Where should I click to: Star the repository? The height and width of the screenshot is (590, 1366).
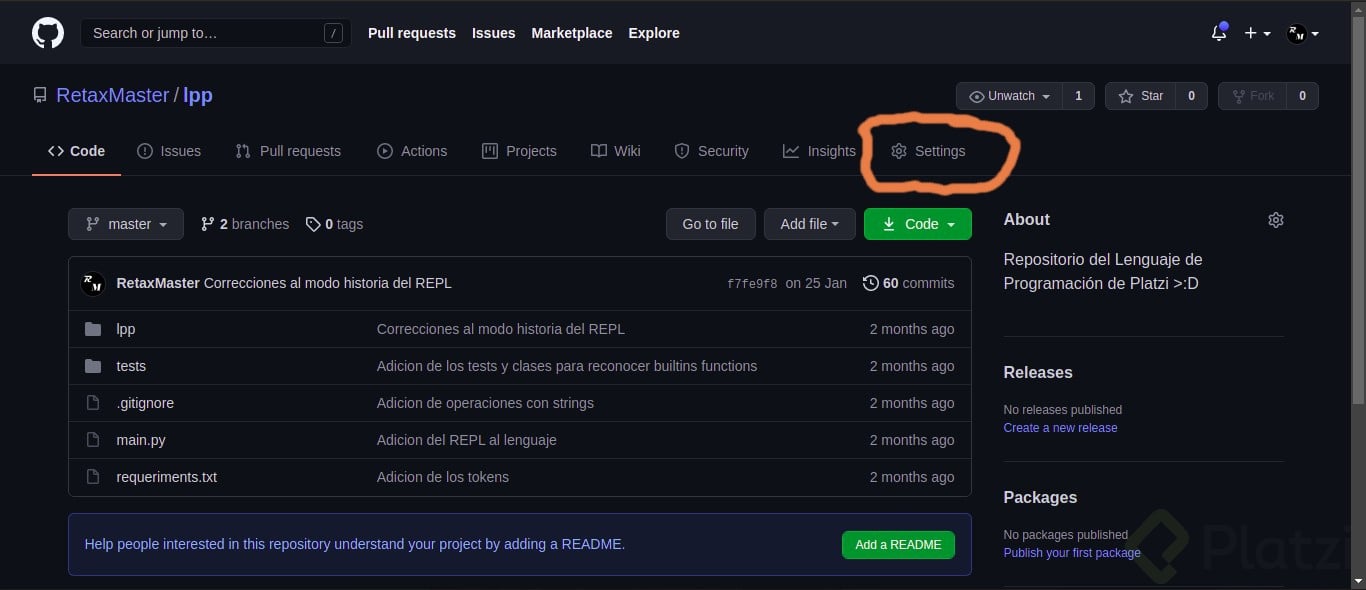[1140, 96]
